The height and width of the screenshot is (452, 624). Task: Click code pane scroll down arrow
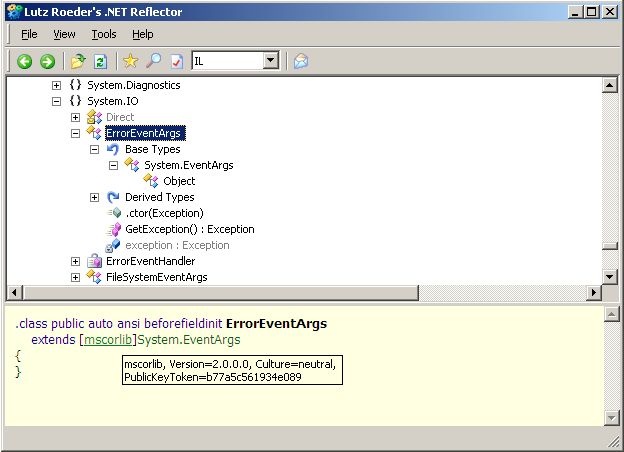611,418
